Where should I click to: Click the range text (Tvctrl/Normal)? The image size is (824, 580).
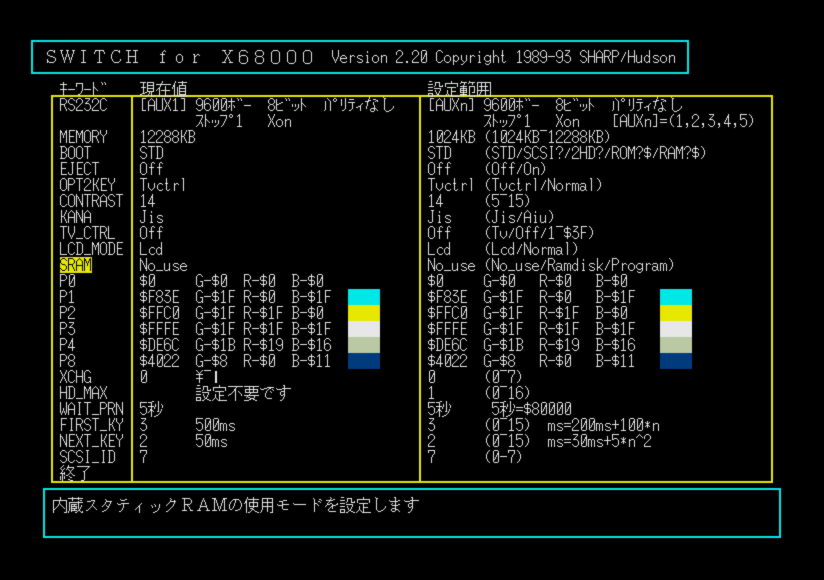543,185
